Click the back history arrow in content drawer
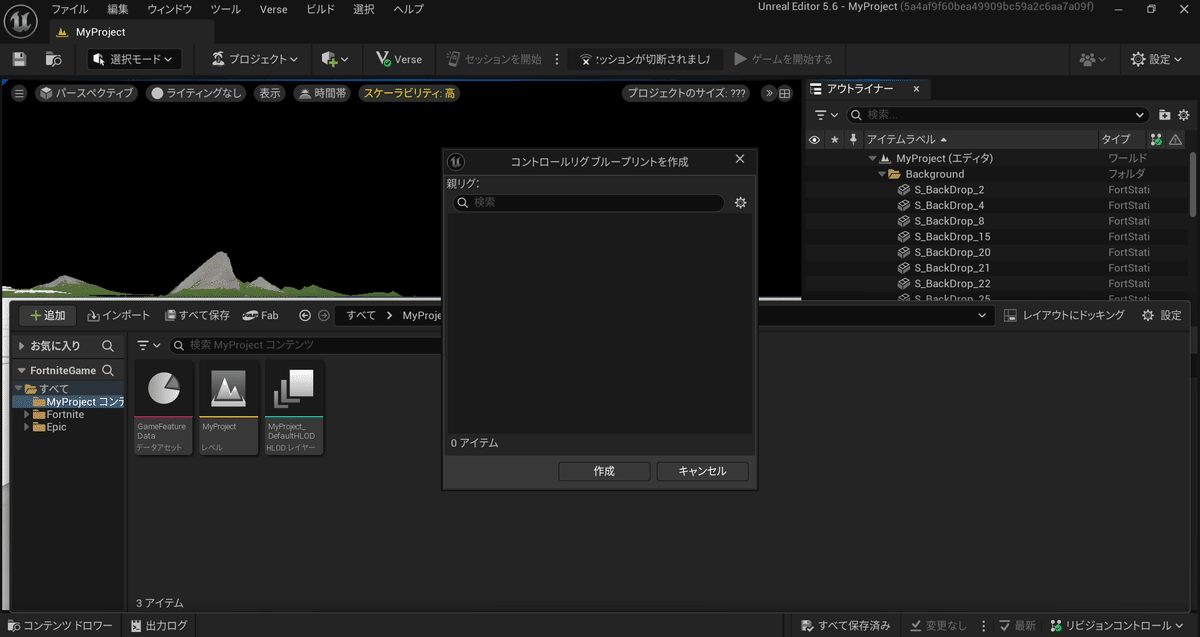 tap(305, 316)
